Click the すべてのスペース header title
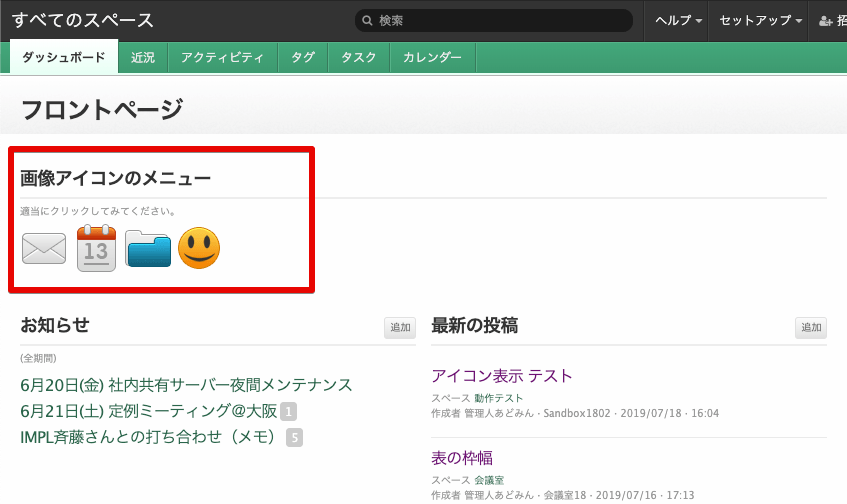This screenshot has width=847, height=504. tap(83, 21)
